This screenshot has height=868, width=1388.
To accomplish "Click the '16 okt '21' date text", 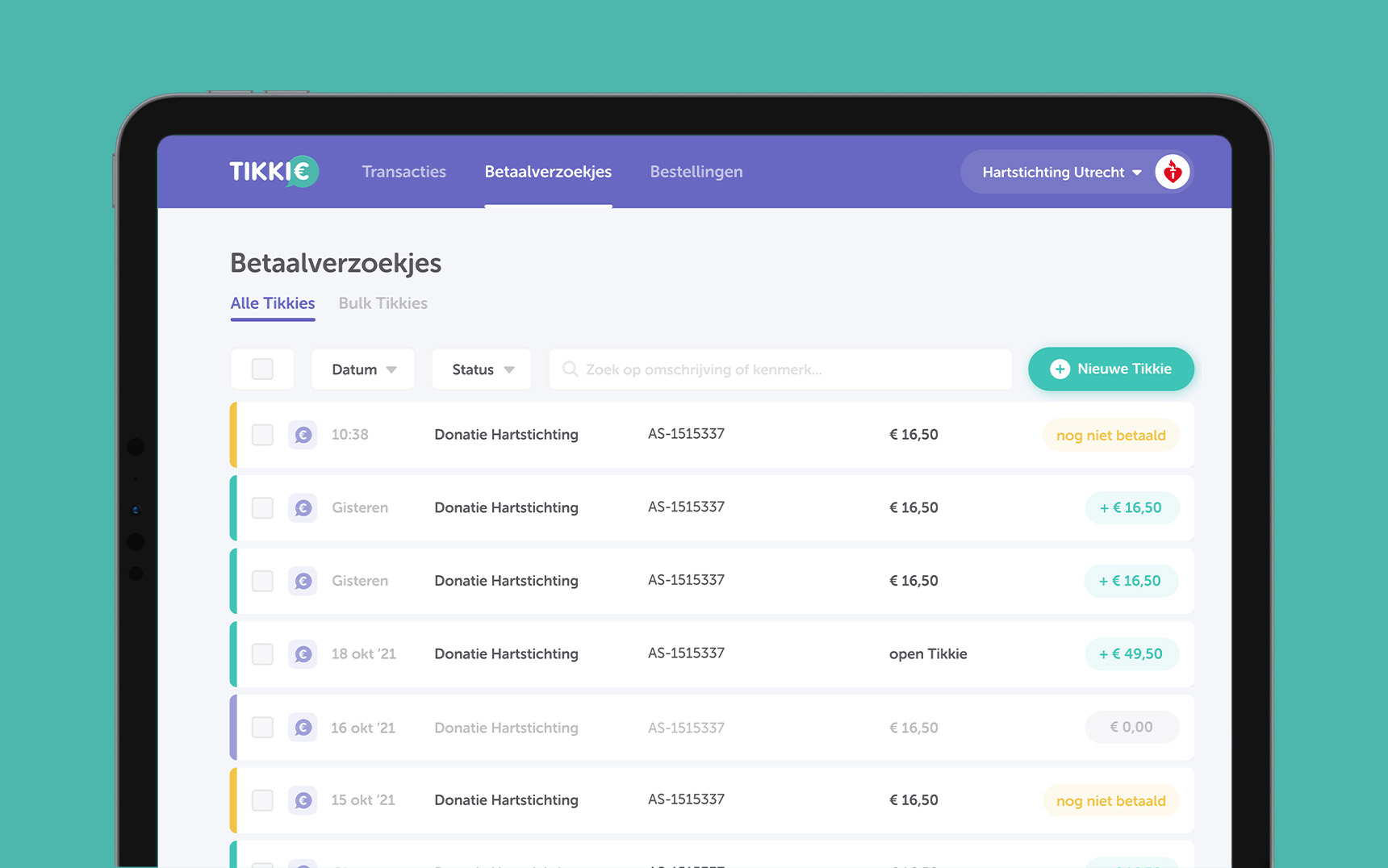I will [363, 728].
